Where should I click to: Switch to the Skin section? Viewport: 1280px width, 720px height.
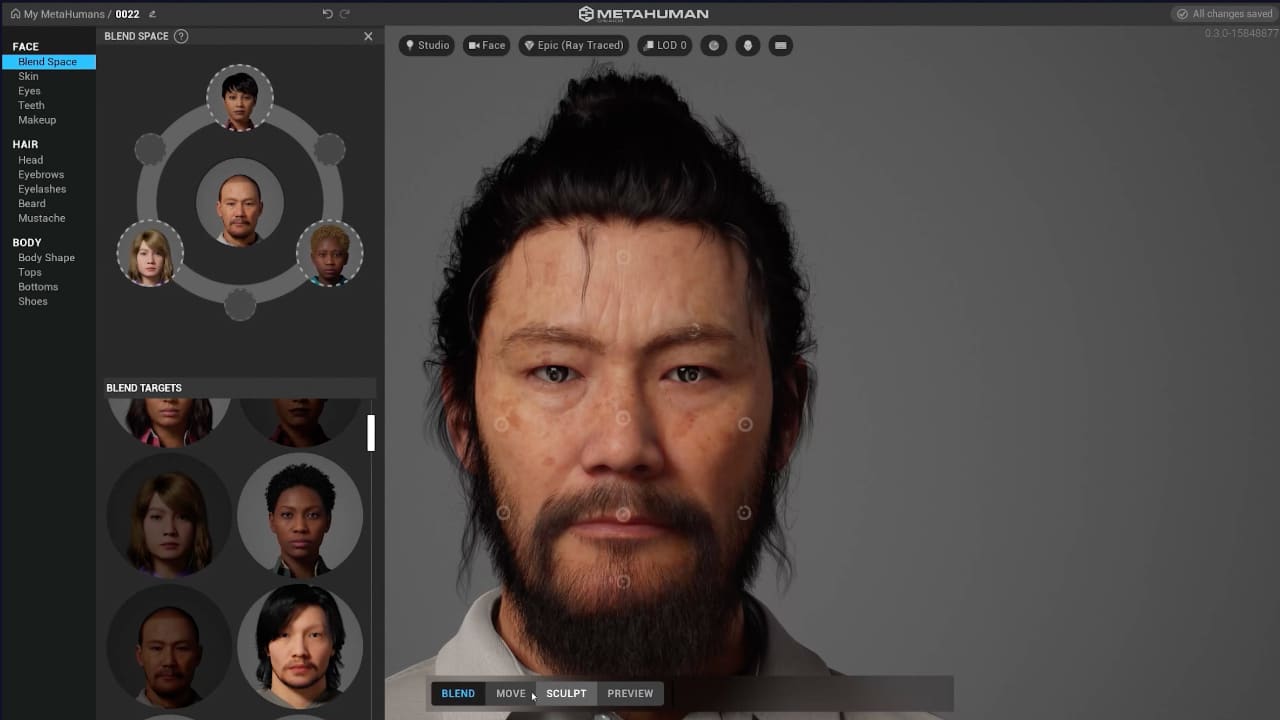28,76
